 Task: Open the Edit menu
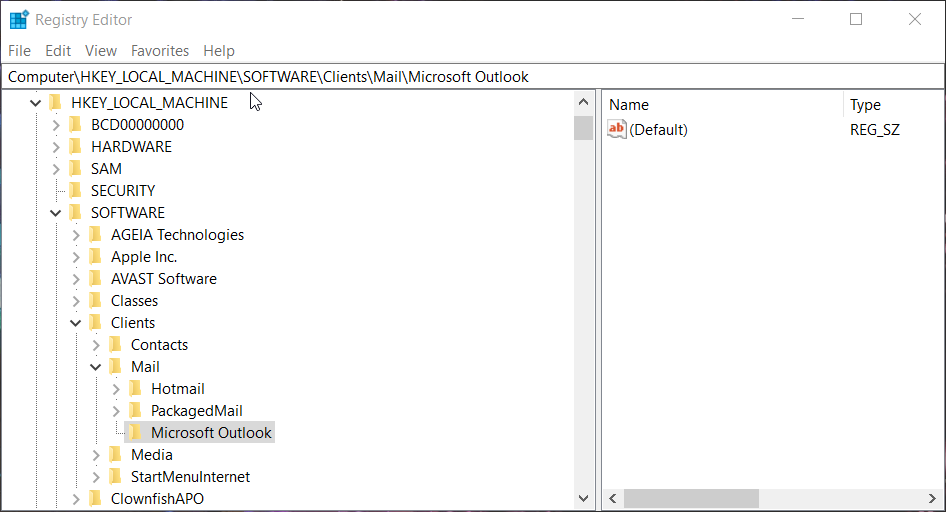click(58, 50)
